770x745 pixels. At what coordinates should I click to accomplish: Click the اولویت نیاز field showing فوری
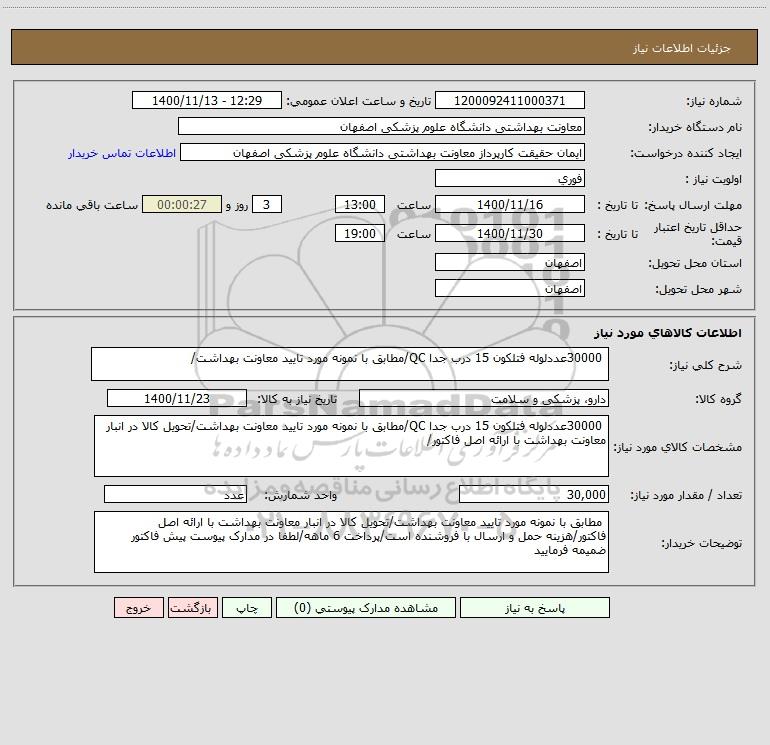[510, 178]
